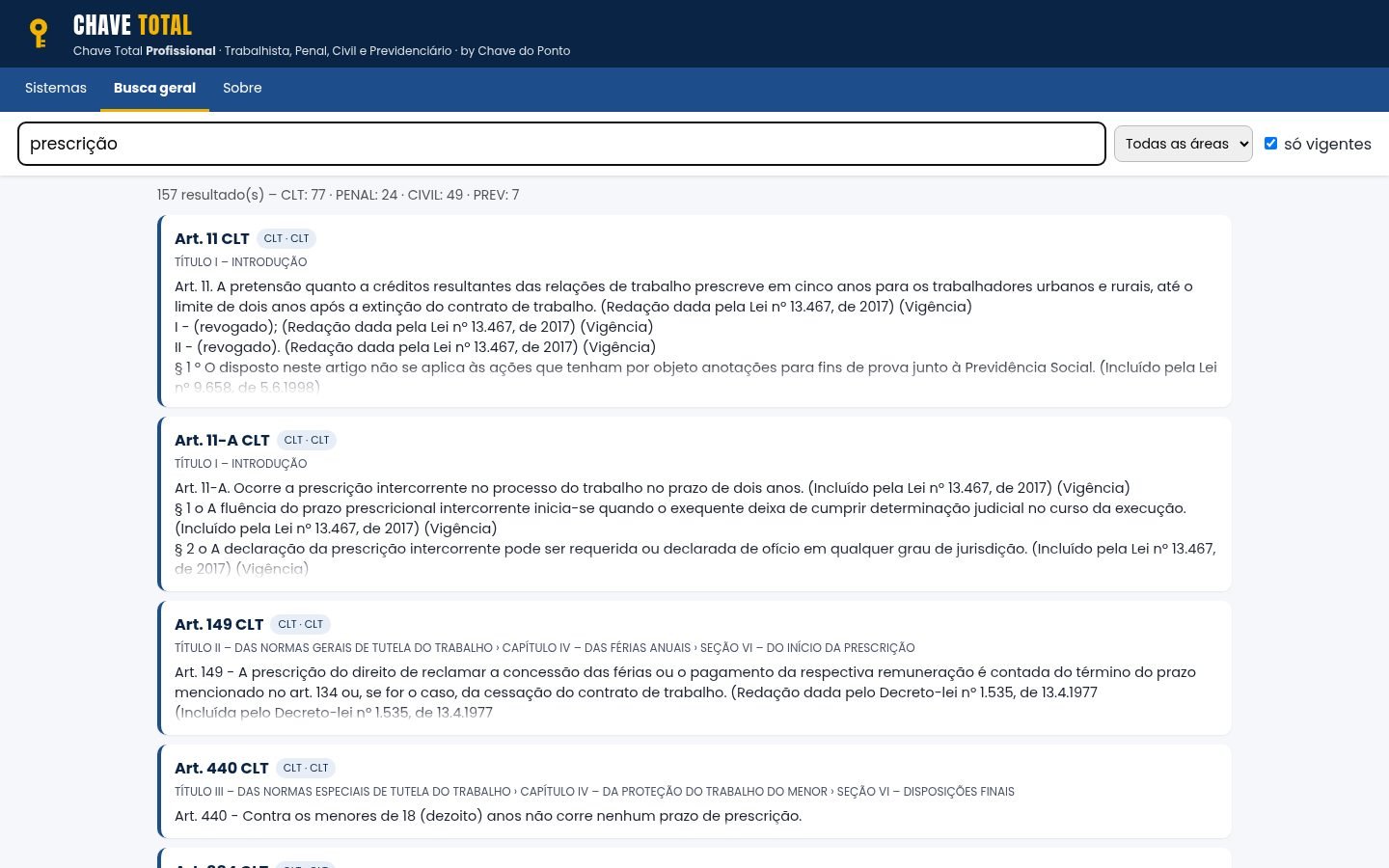Click the golden key logo icon
Image resolution: width=1389 pixels, height=868 pixels.
(x=39, y=34)
